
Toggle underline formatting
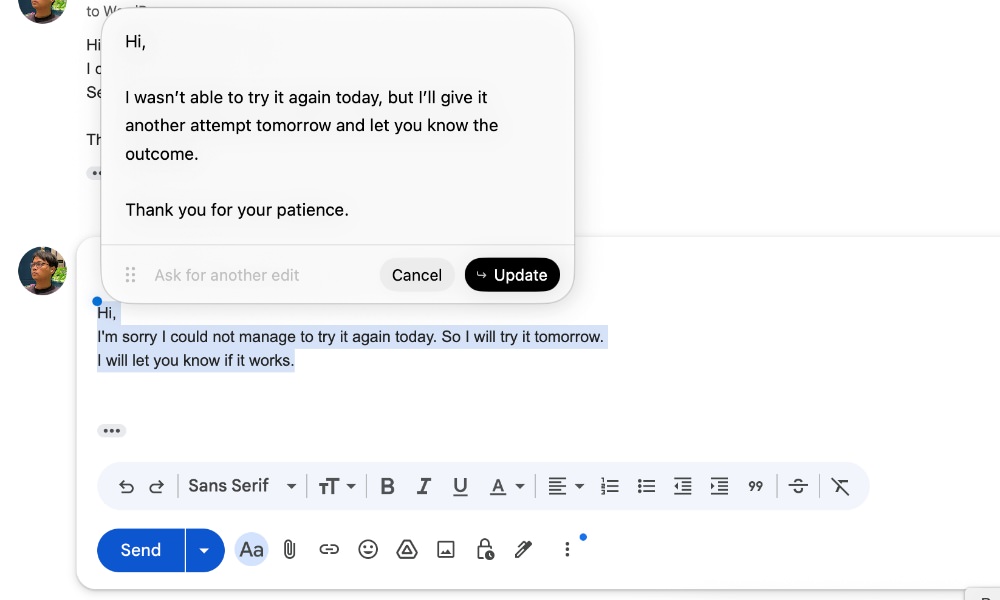[460, 485]
